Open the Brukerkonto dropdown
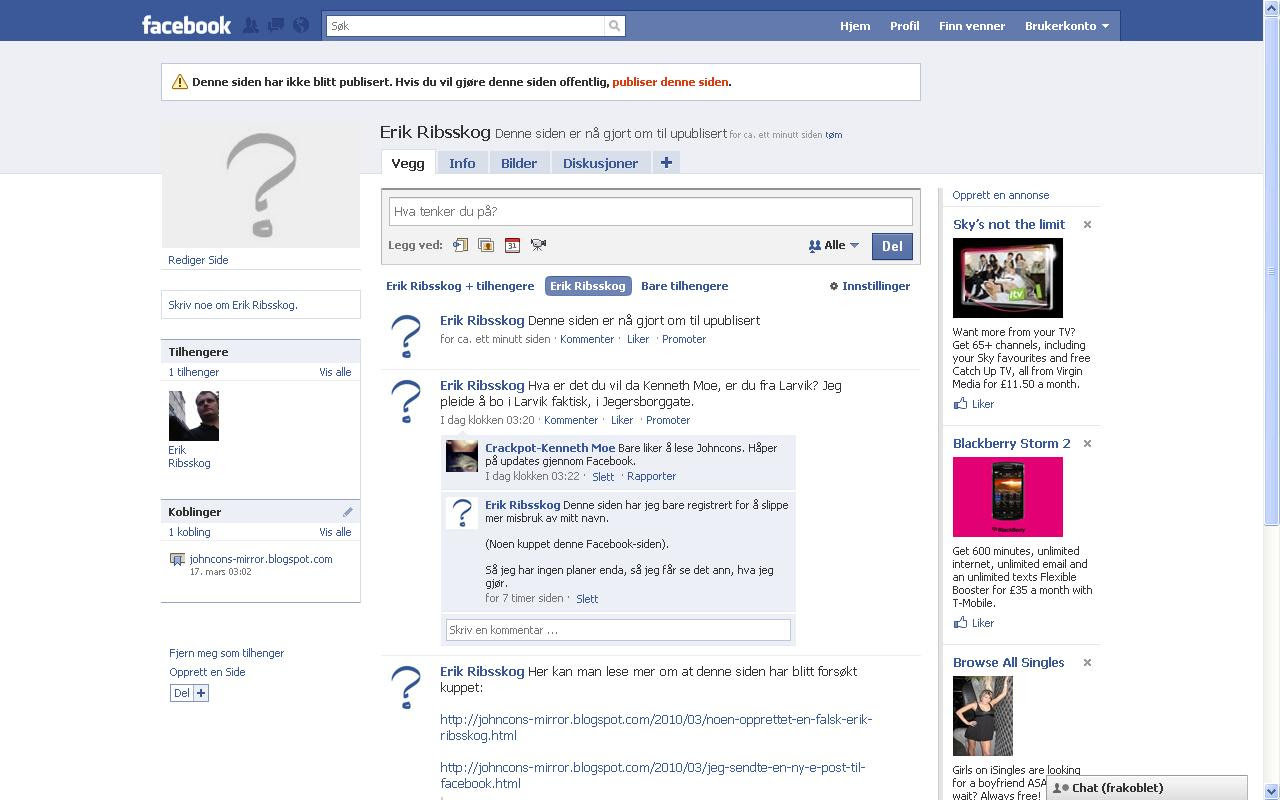 click(x=1066, y=26)
